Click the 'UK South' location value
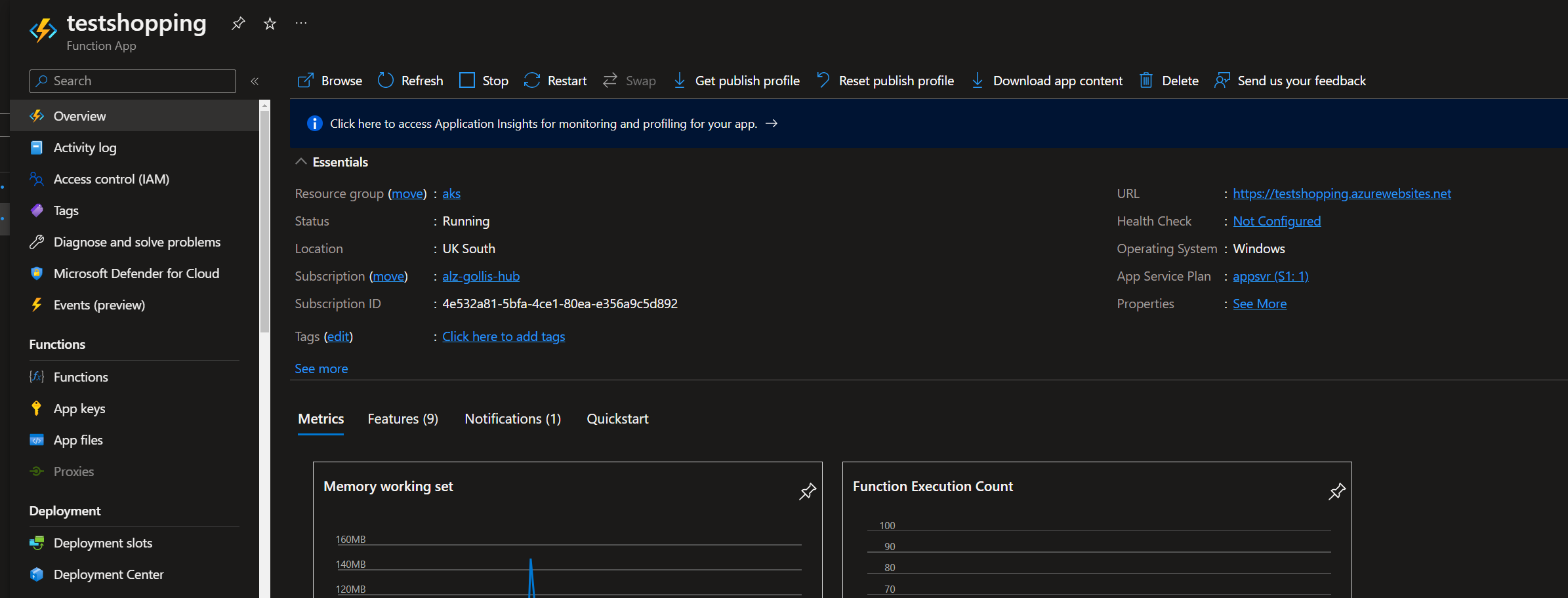This screenshot has width=1568, height=598. click(469, 249)
